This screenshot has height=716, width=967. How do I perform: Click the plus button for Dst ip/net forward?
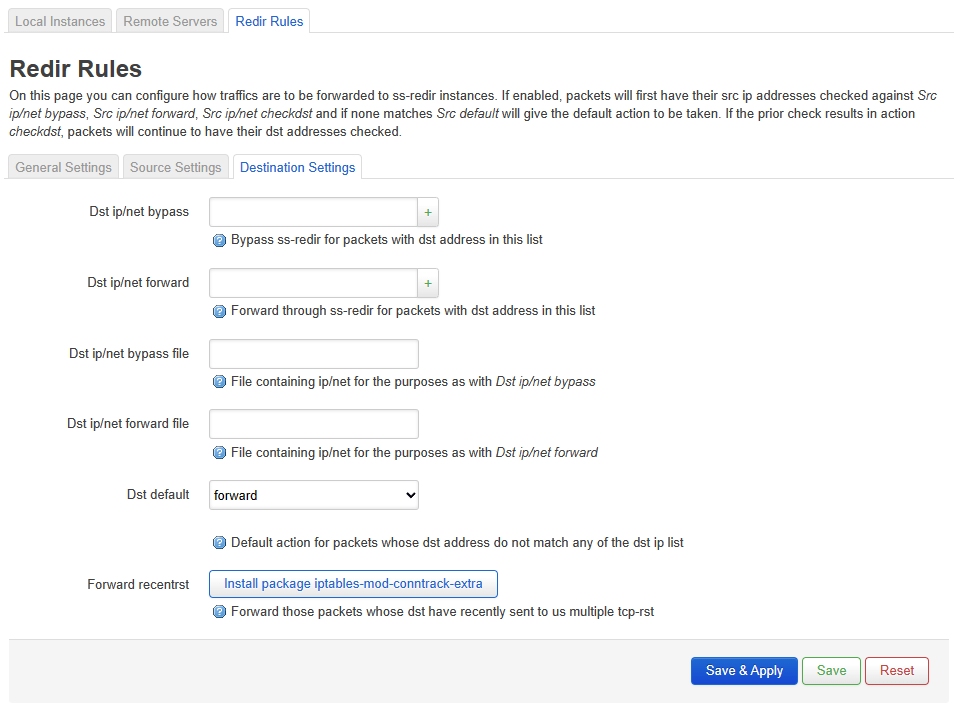[428, 284]
